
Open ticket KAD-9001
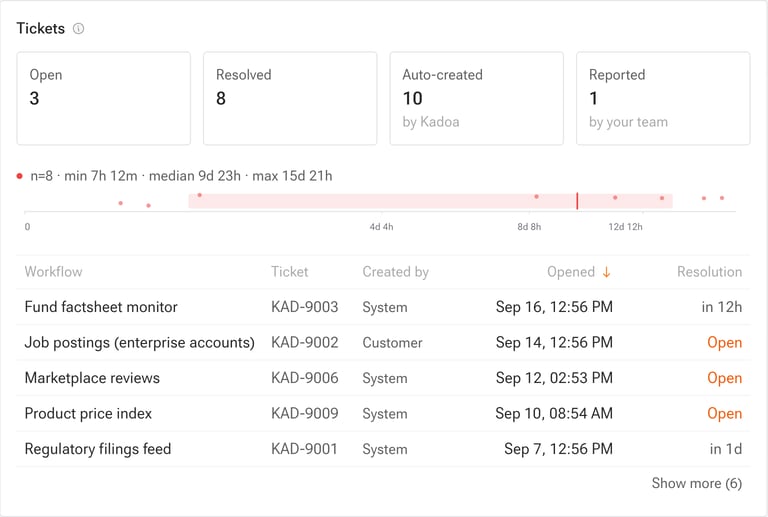point(304,449)
